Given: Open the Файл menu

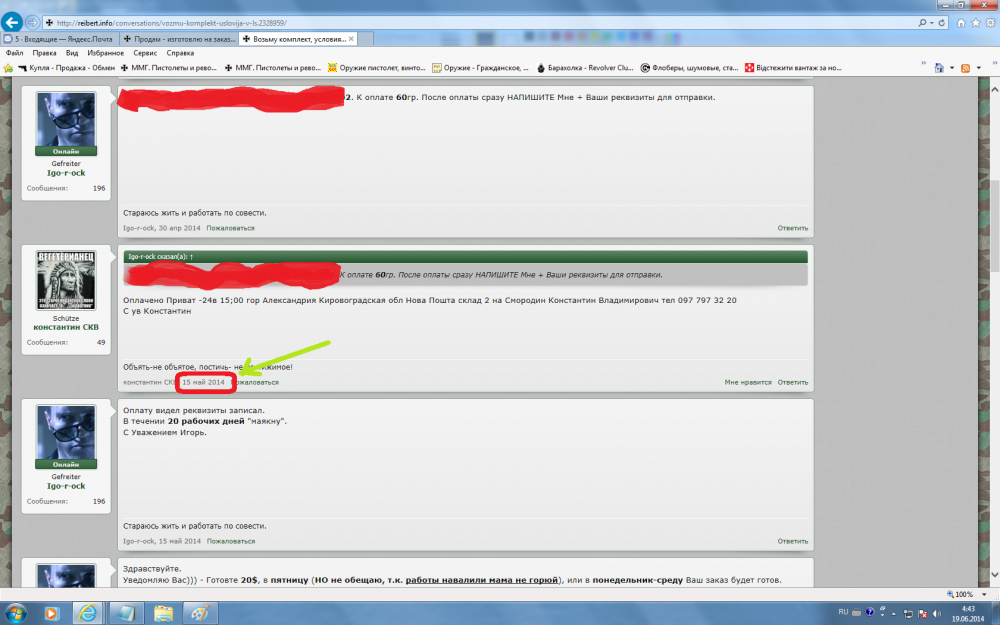Looking at the screenshot, I should click(15, 53).
